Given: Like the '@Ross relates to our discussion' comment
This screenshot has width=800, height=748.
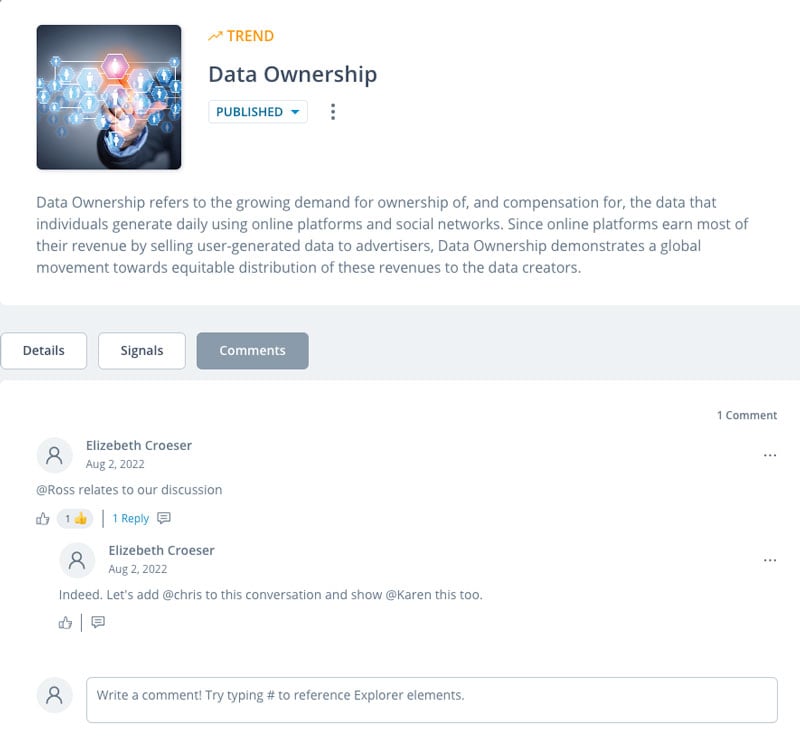Looking at the screenshot, I should [x=42, y=519].
